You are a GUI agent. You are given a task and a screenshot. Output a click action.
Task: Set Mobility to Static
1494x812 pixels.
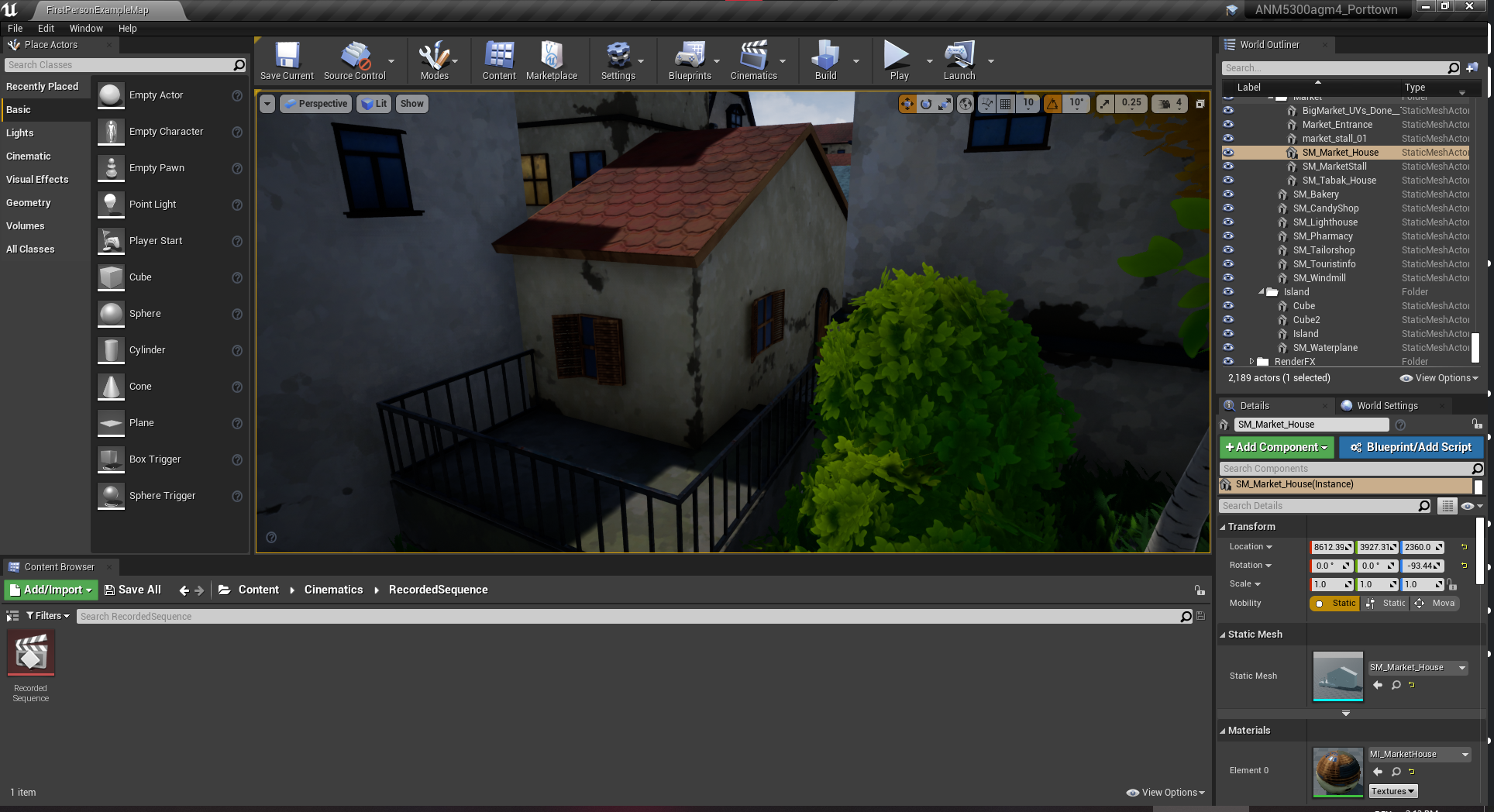coord(1335,603)
